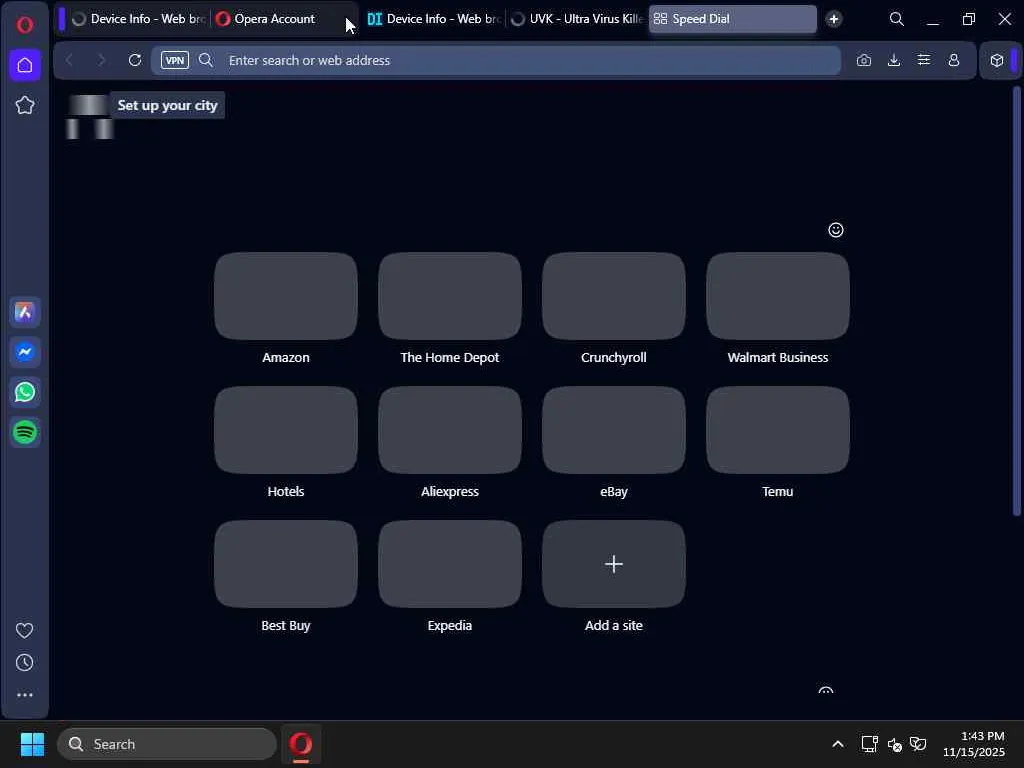Screen dimensions: 1024x768
Task: Open History clock icon in sidebar
Action: pyautogui.click(x=25, y=663)
